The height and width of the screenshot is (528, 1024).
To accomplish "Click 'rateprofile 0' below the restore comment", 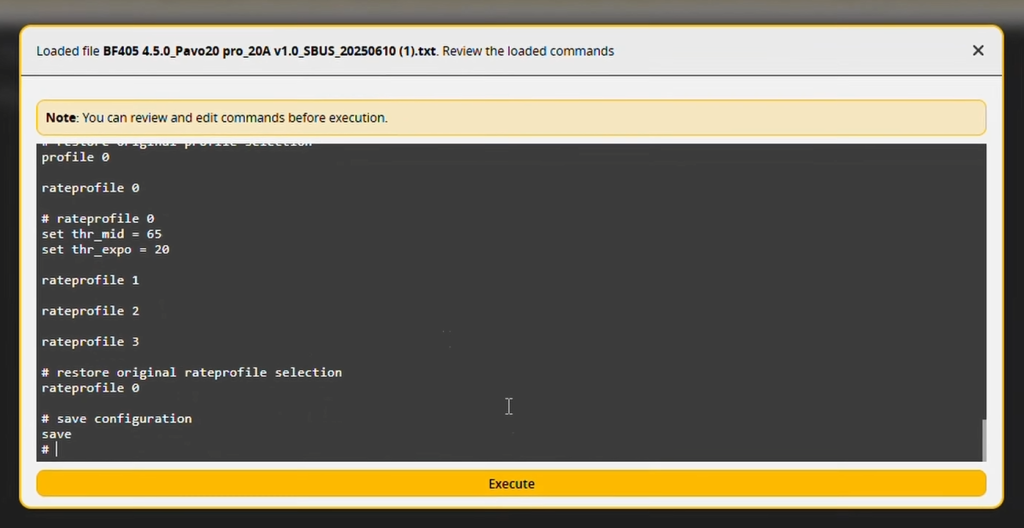I will (90, 388).
